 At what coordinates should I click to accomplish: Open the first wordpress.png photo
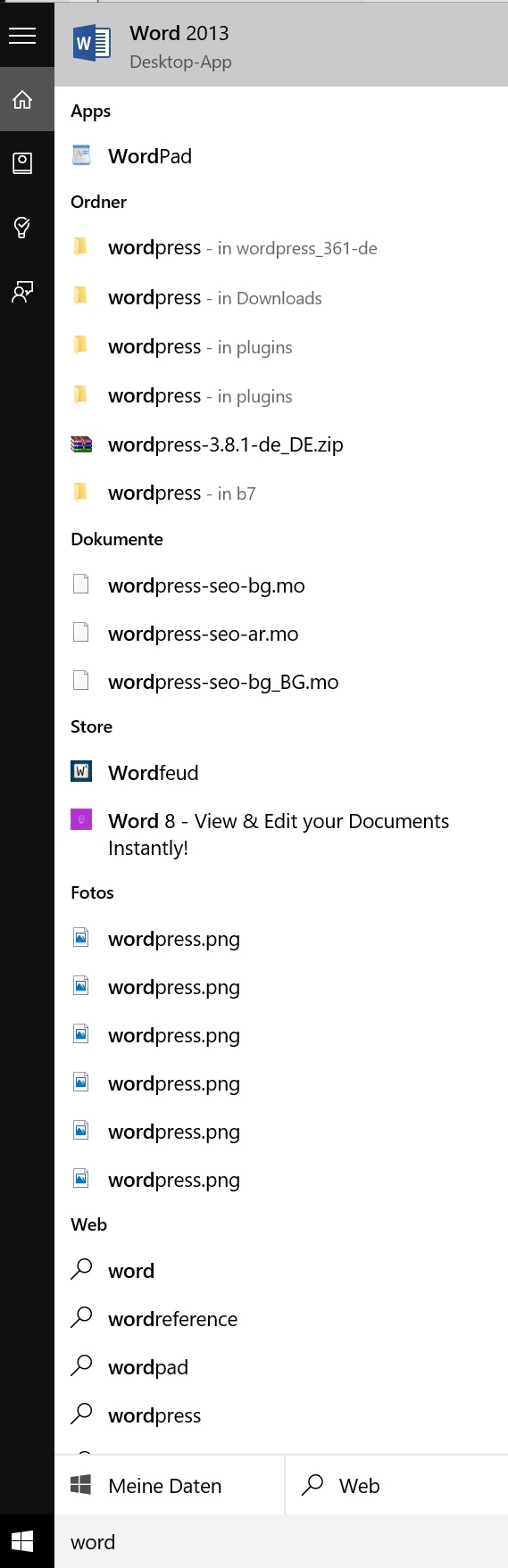coord(281,939)
